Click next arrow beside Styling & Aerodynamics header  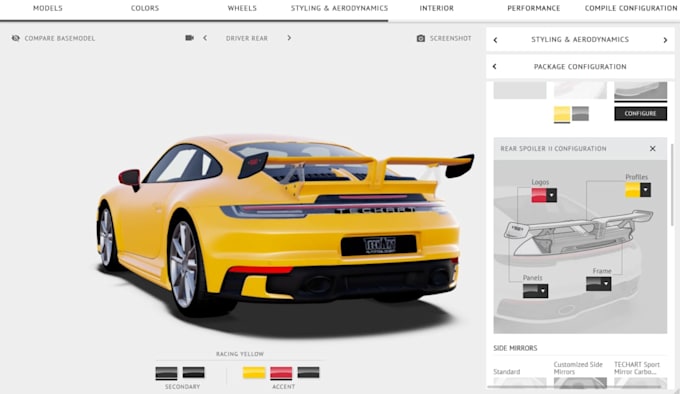(665, 40)
